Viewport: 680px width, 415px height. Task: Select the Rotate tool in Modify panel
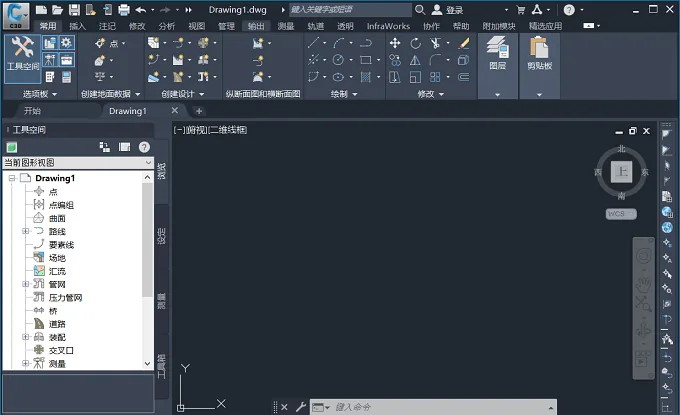pos(415,43)
